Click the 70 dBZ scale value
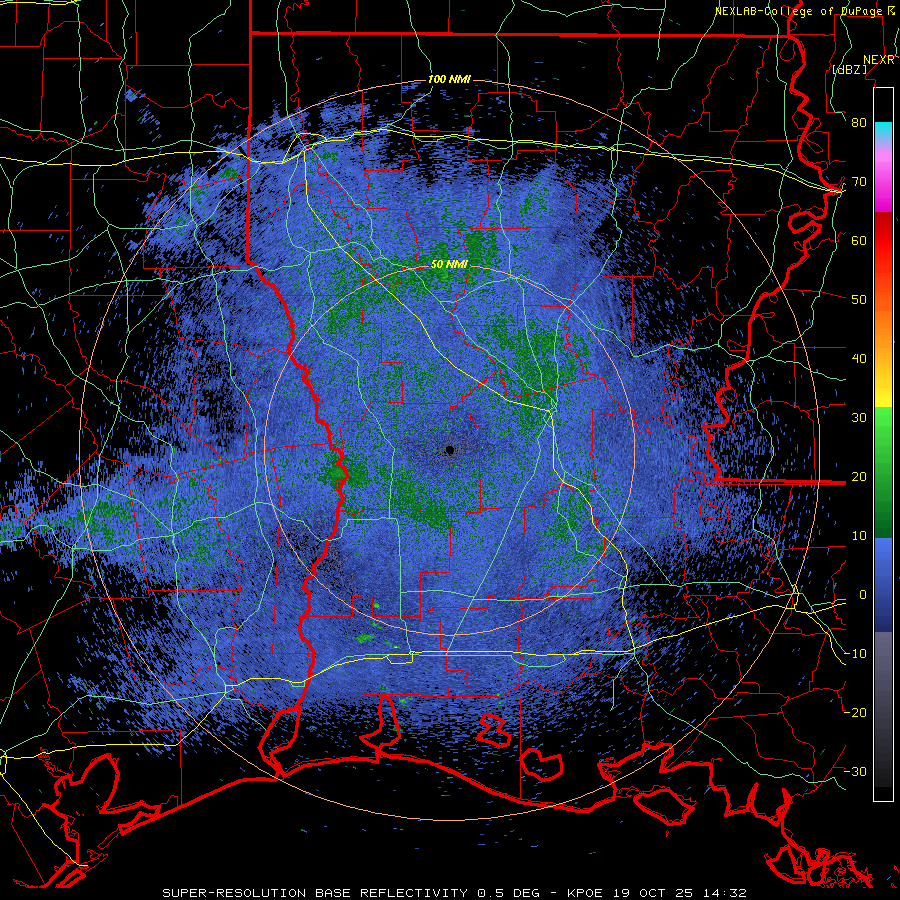Screen dimensions: 900x900 [x=859, y=182]
